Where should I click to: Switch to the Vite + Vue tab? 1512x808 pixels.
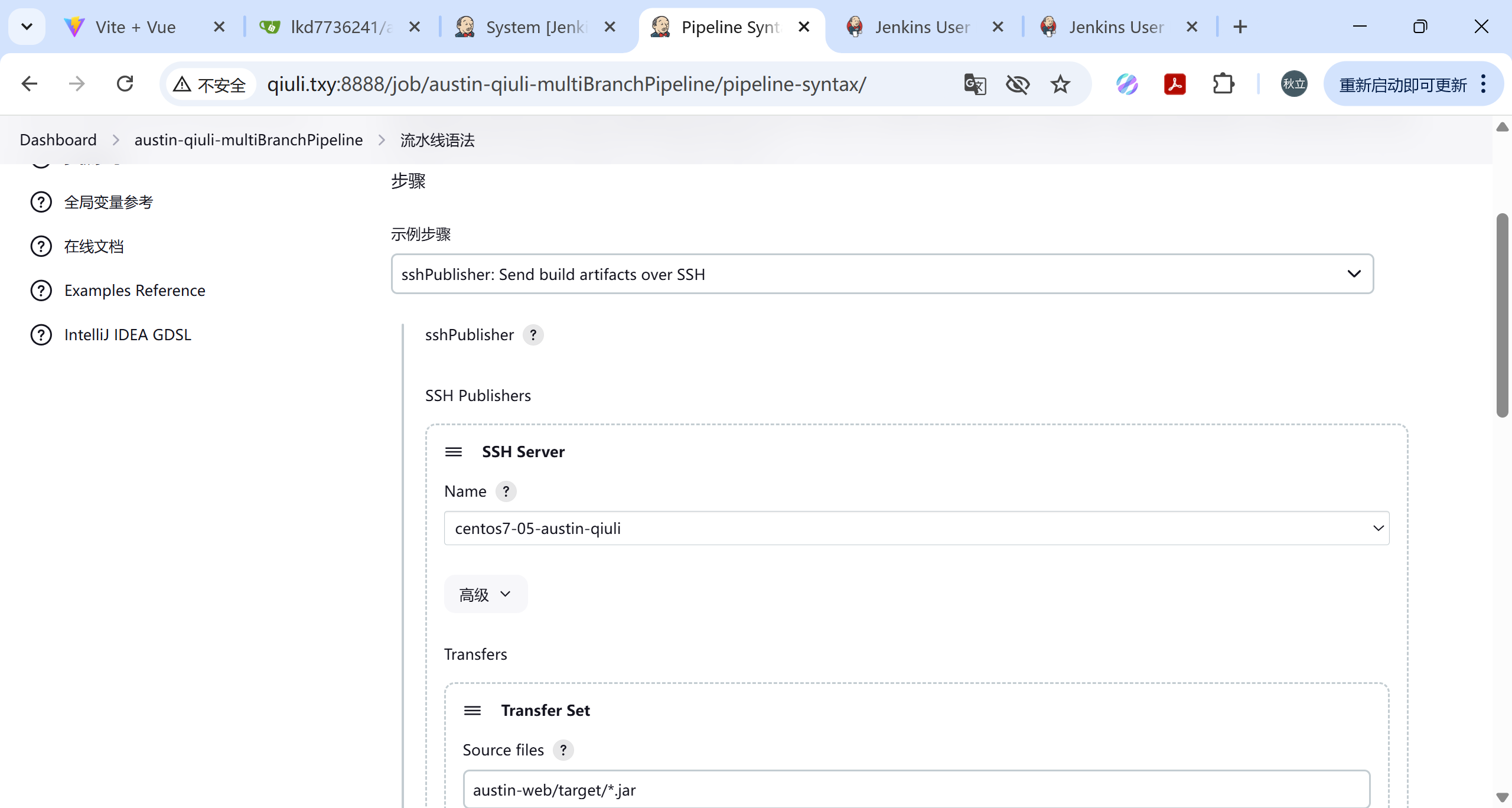click(135, 27)
